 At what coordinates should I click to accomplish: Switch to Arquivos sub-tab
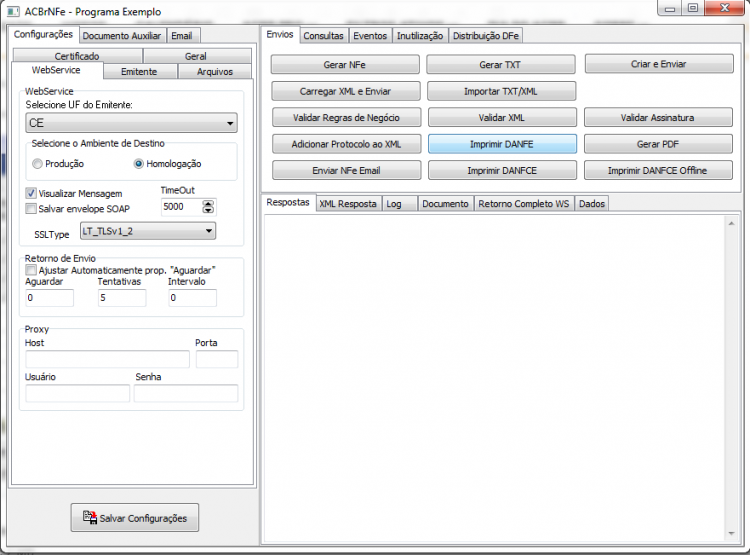[x=215, y=72]
